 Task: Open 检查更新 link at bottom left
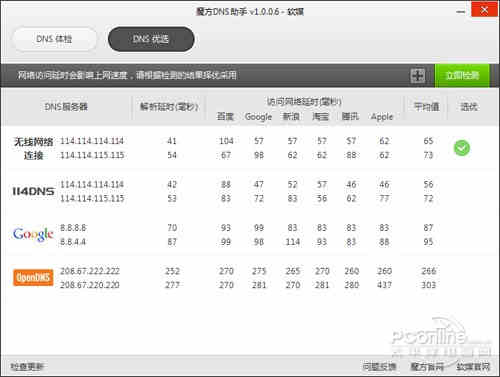coord(27,367)
